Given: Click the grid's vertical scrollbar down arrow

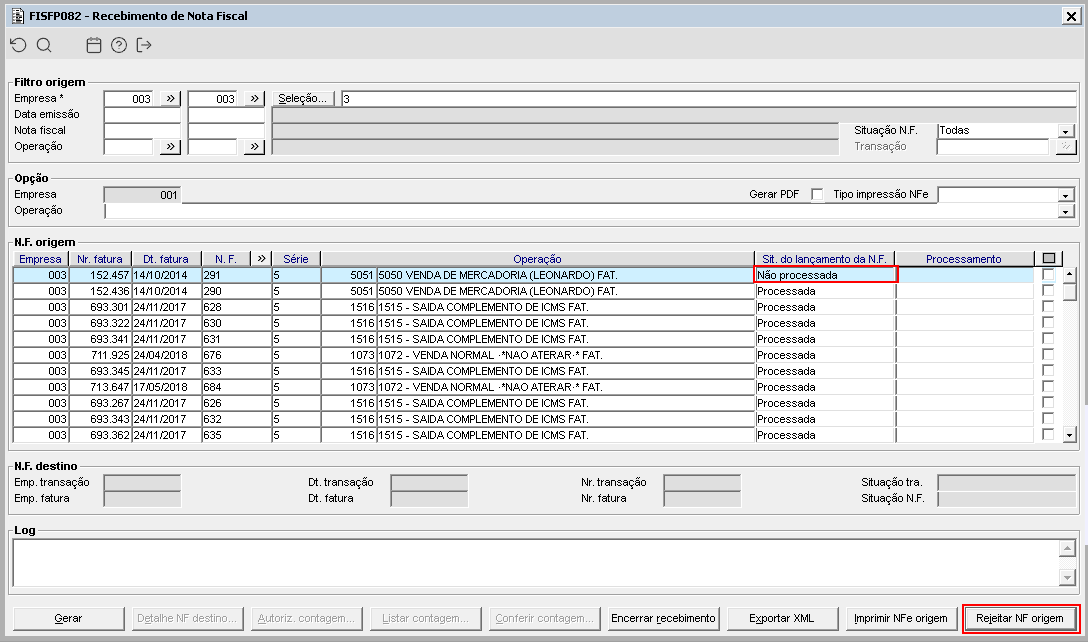Looking at the screenshot, I should (1069, 435).
